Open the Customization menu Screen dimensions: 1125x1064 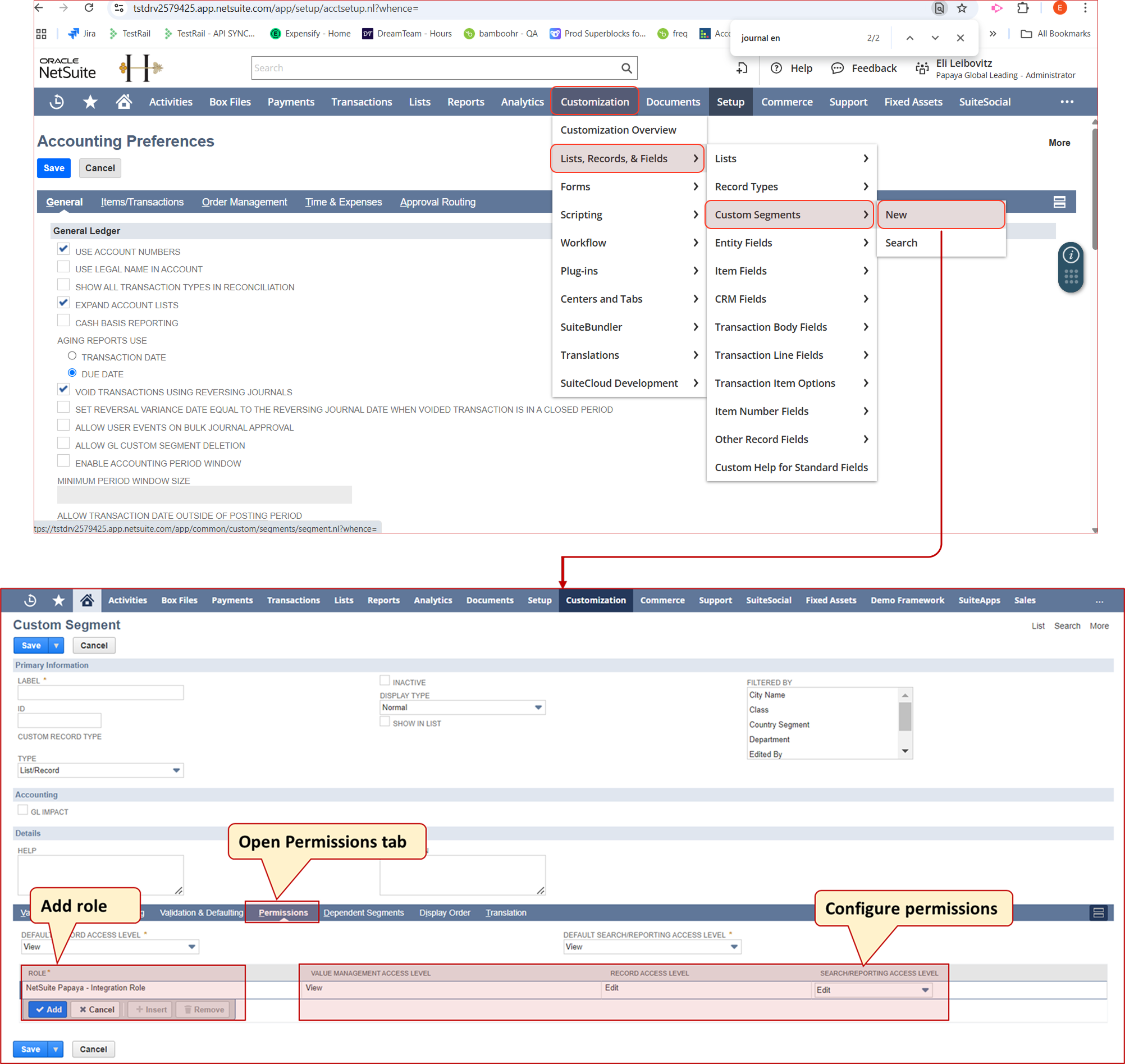coord(595,102)
